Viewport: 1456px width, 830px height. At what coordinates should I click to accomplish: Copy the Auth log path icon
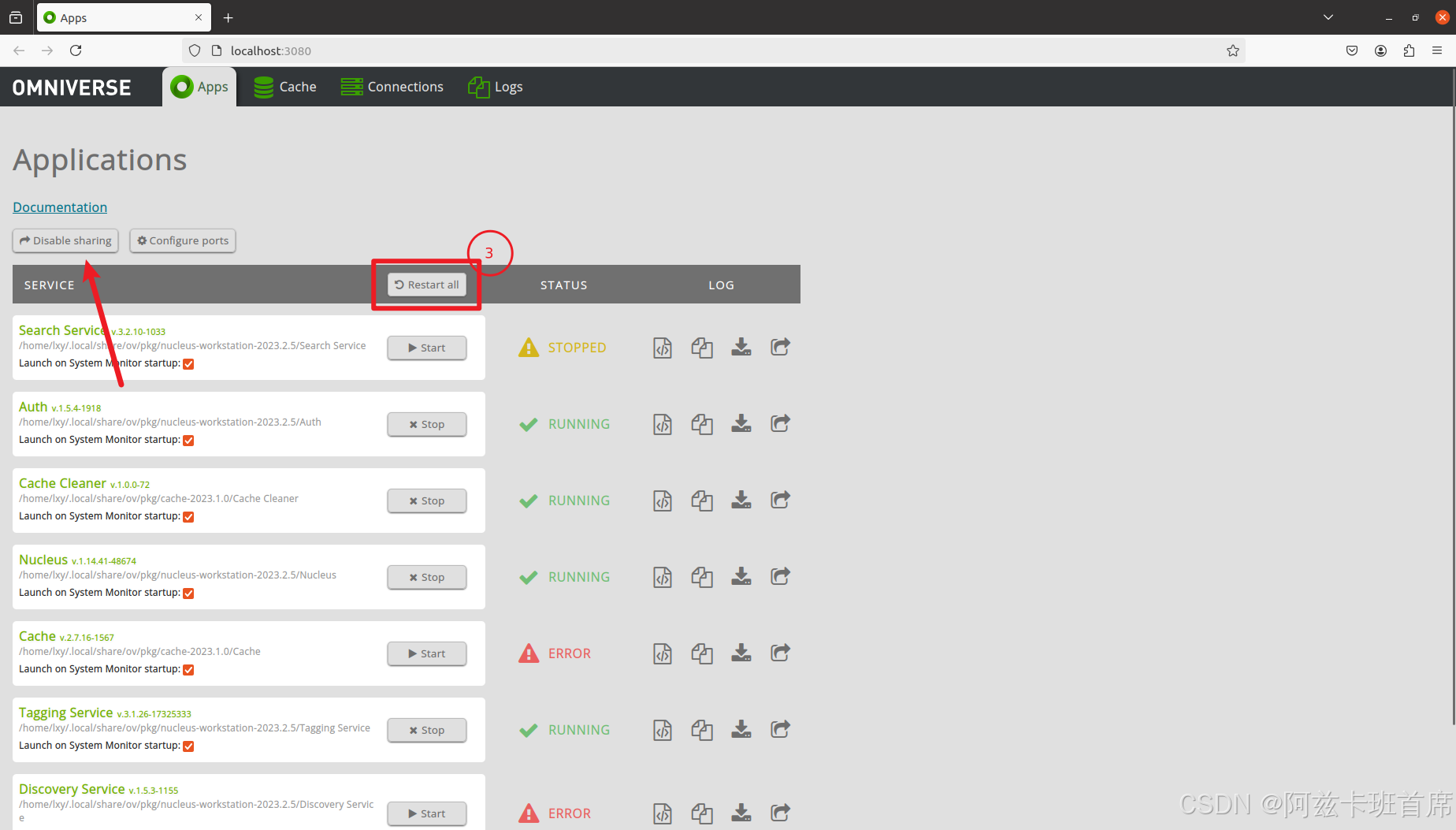[702, 424]
